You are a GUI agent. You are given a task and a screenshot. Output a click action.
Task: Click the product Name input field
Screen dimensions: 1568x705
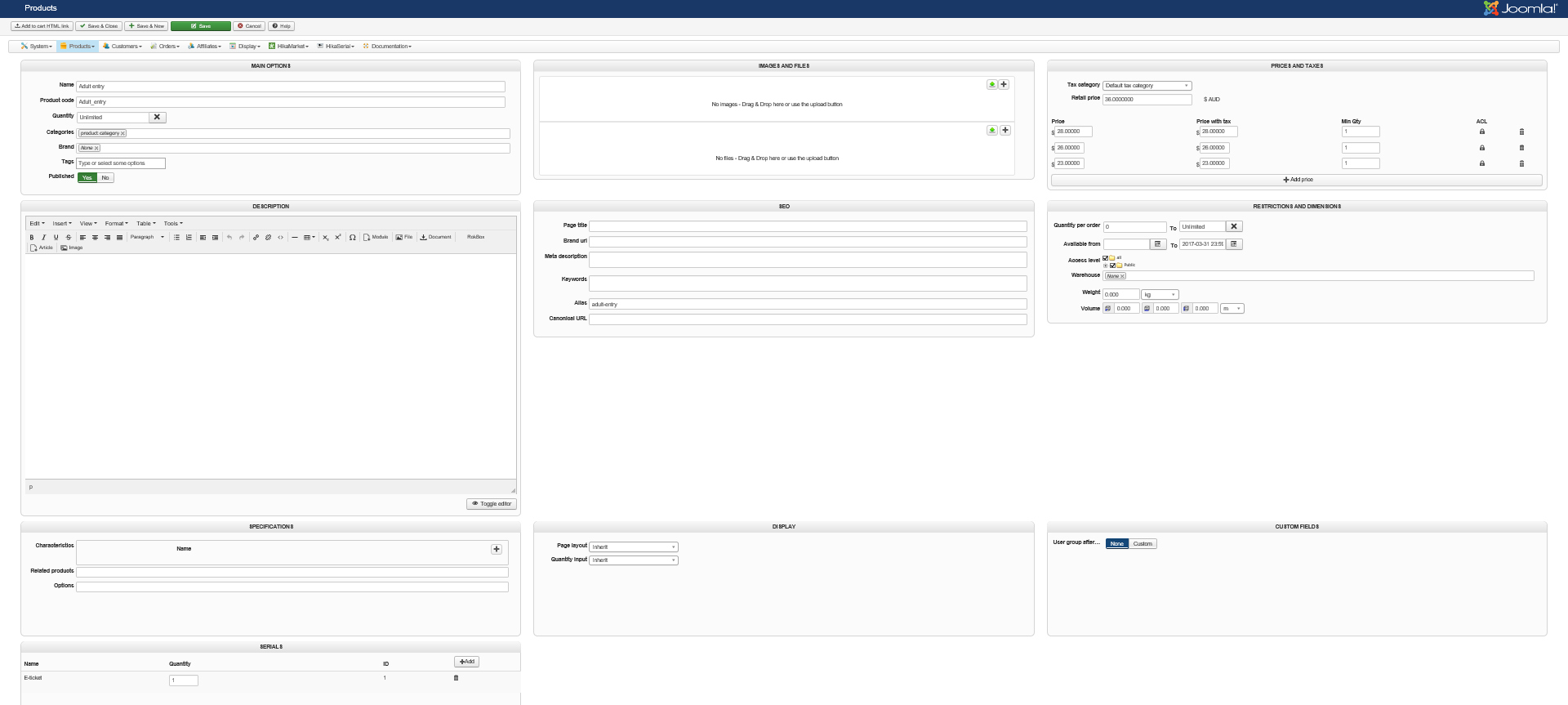click(x=291, y=87)
